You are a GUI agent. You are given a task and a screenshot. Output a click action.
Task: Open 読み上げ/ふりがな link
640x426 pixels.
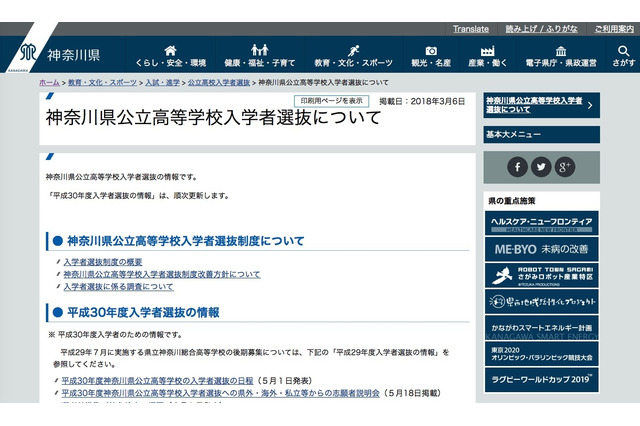(541, 29)
